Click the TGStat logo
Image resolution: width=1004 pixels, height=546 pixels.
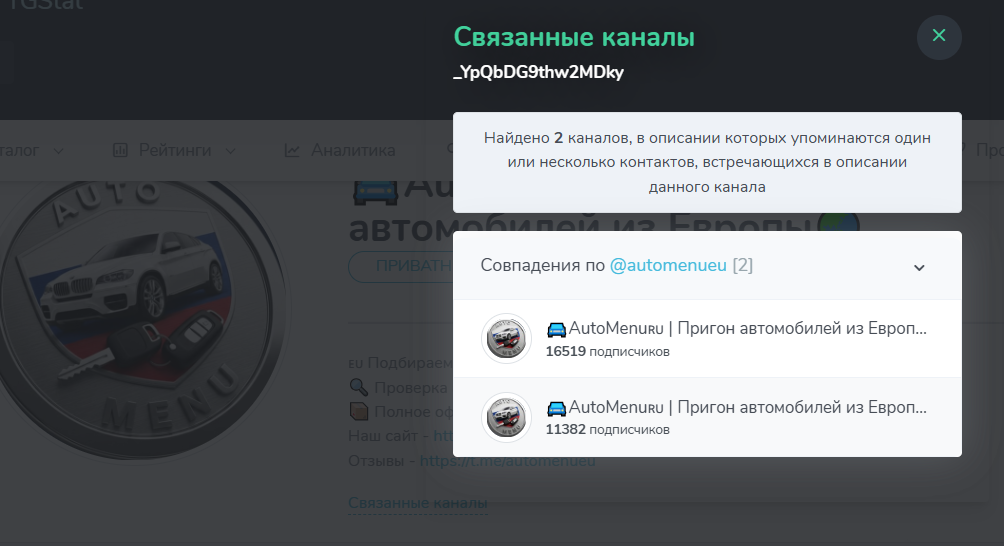tap(45, 5)
